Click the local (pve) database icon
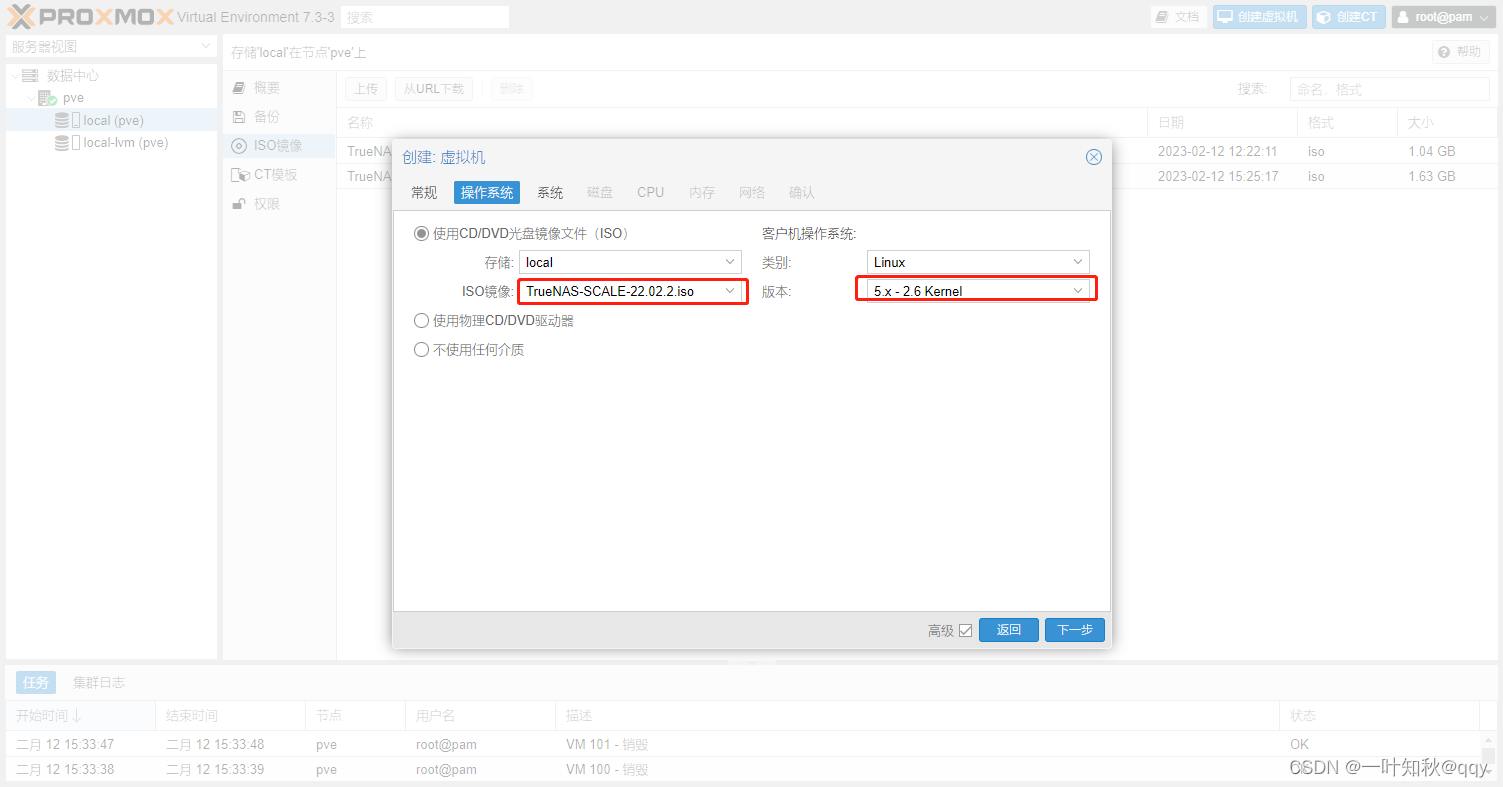The height and width of the screenshot is (787, 1503). [x=62, y=120]
